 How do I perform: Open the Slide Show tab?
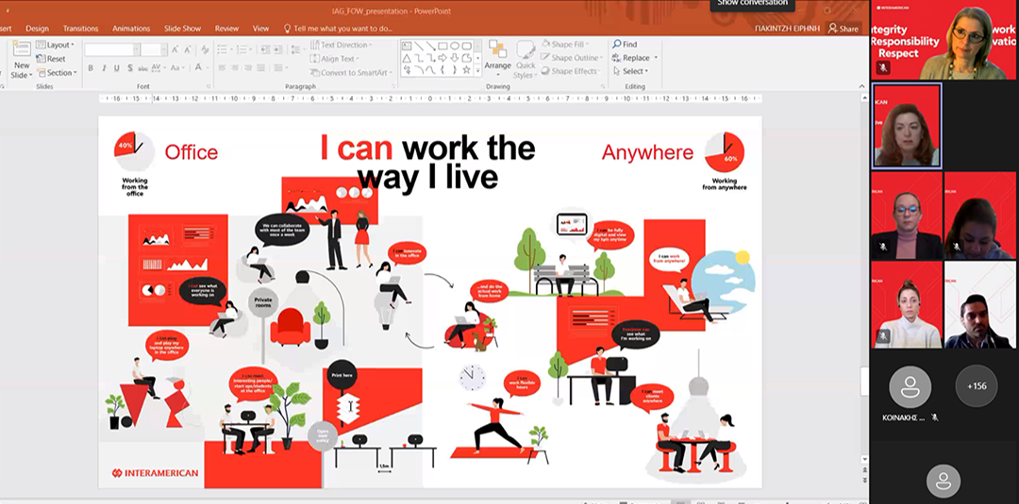(x=182, y=29)
